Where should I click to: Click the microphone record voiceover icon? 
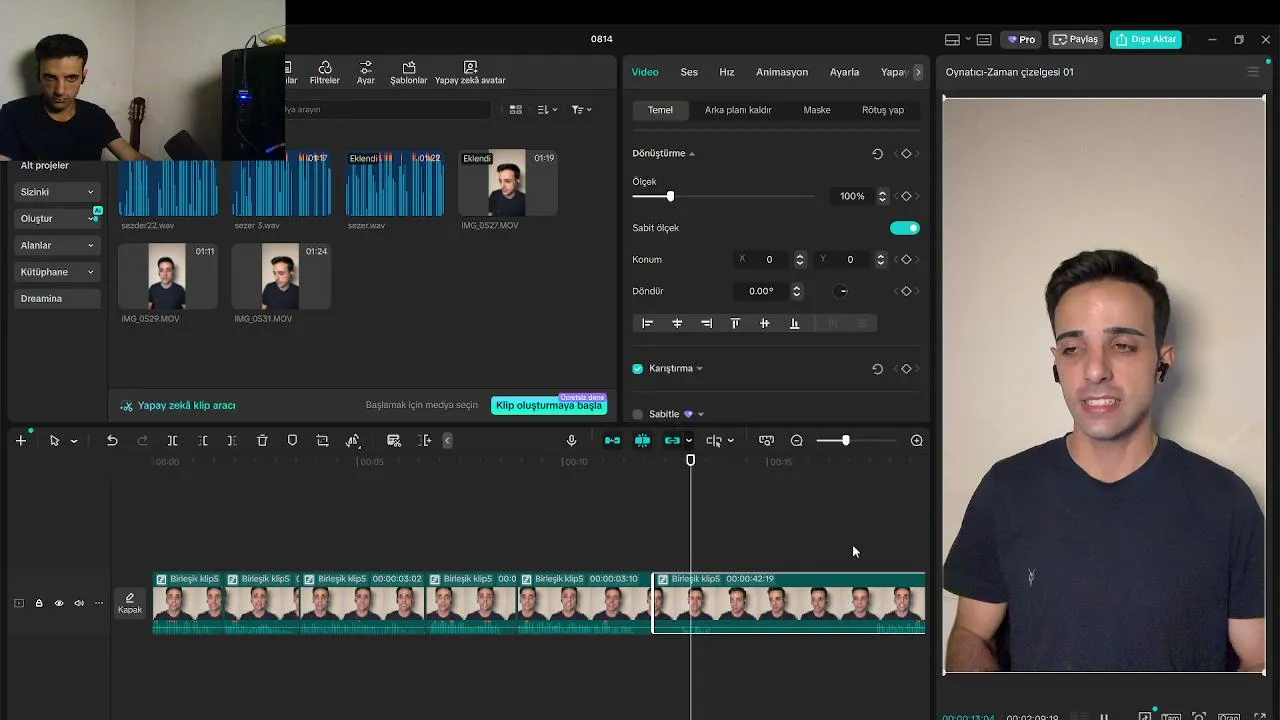coord(571,441)
